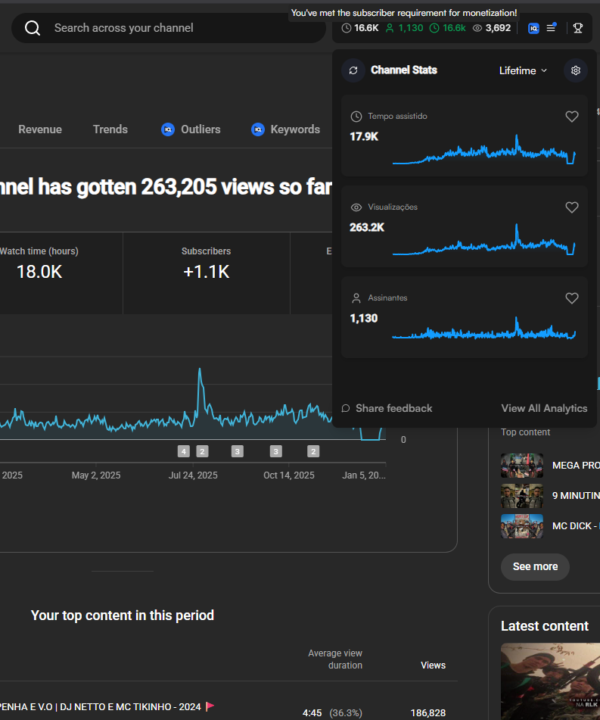Click the Tempo assistido sparkline chart

pyautogui.click(x=484, y=150)
